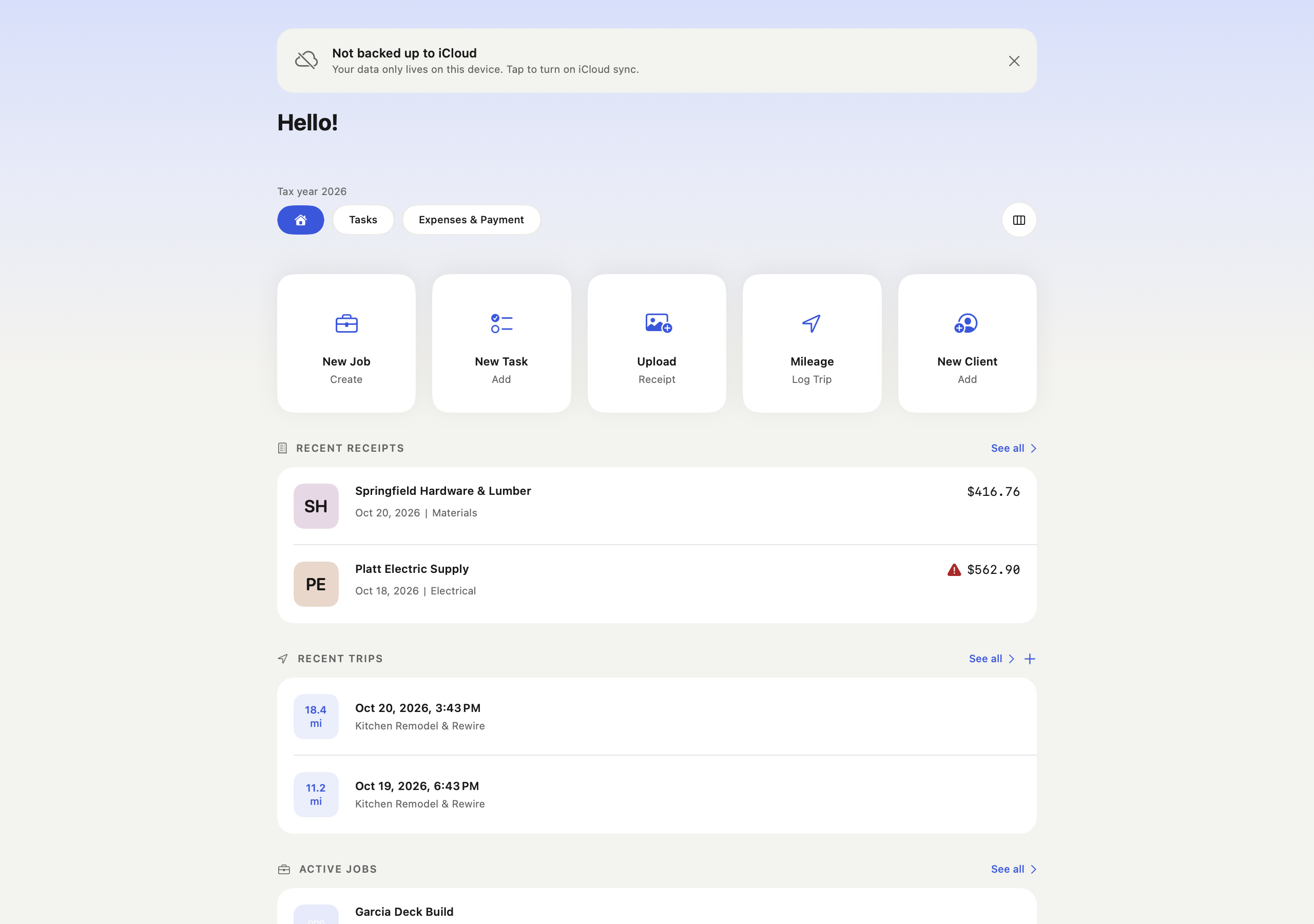Screen dimensions: 1314x924
Task: Click the Tax year 2026 label
Action: pyautogui.click(x=312, y=191)
